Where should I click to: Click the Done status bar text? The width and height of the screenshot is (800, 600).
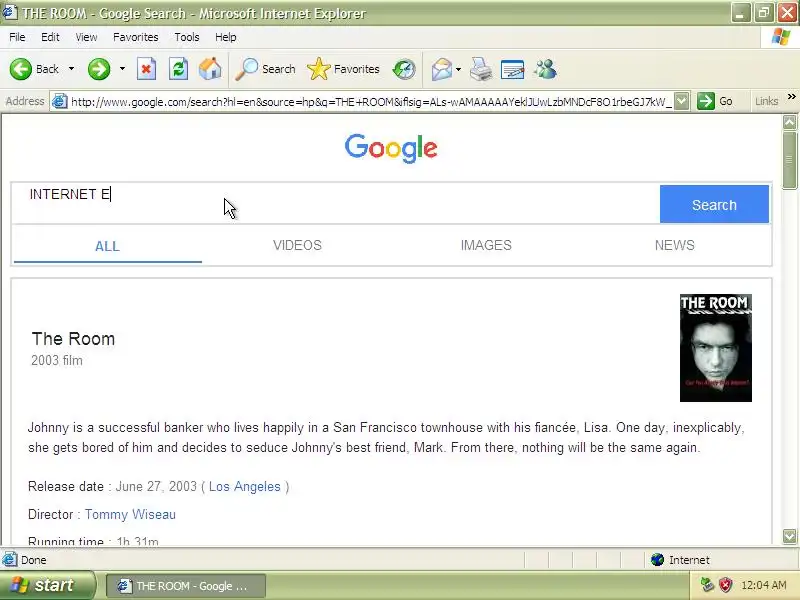pos(34,560)
